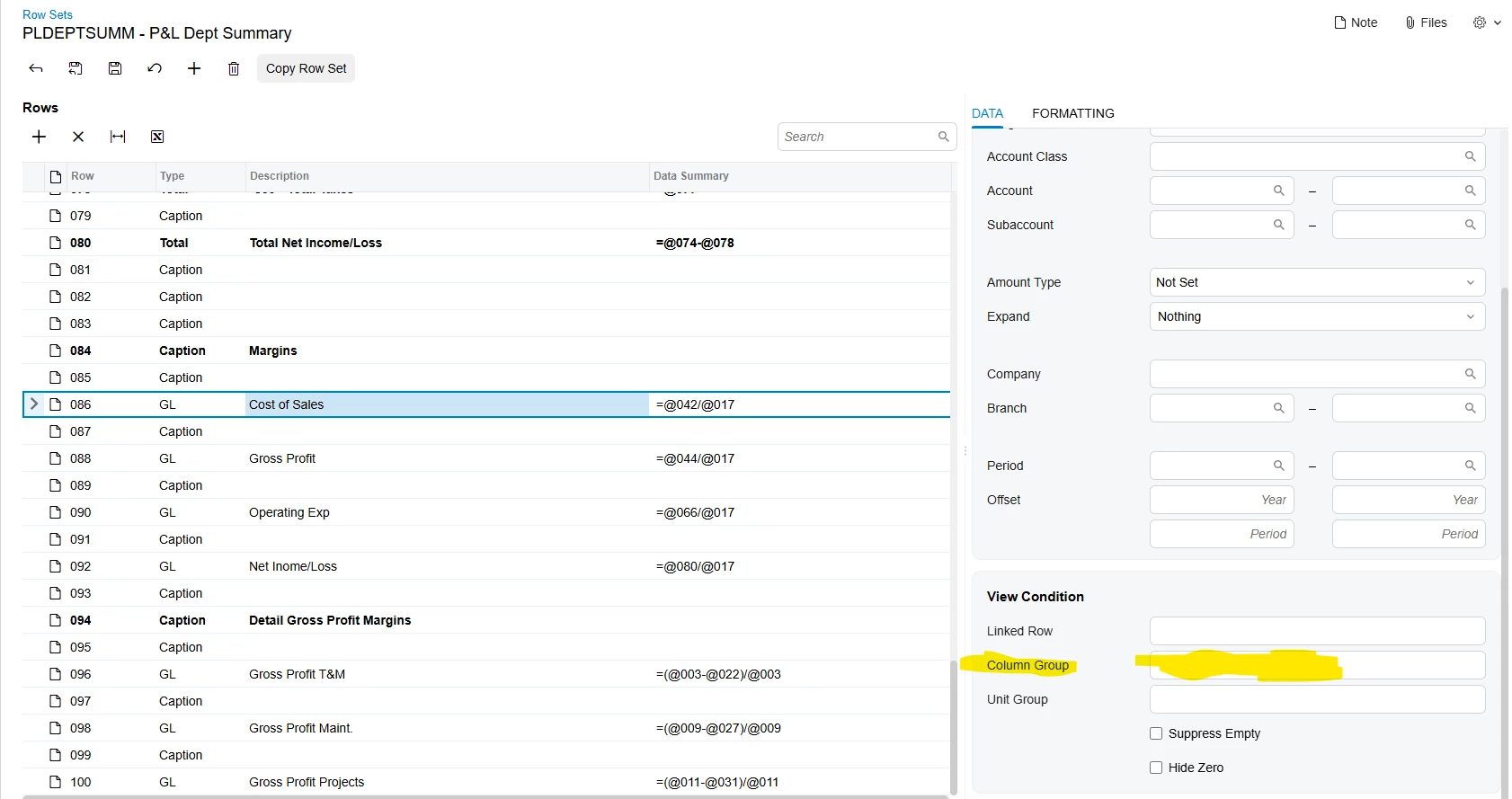
Task: Follow the Row Sets breadcrumb link
Action: point(48,14)
